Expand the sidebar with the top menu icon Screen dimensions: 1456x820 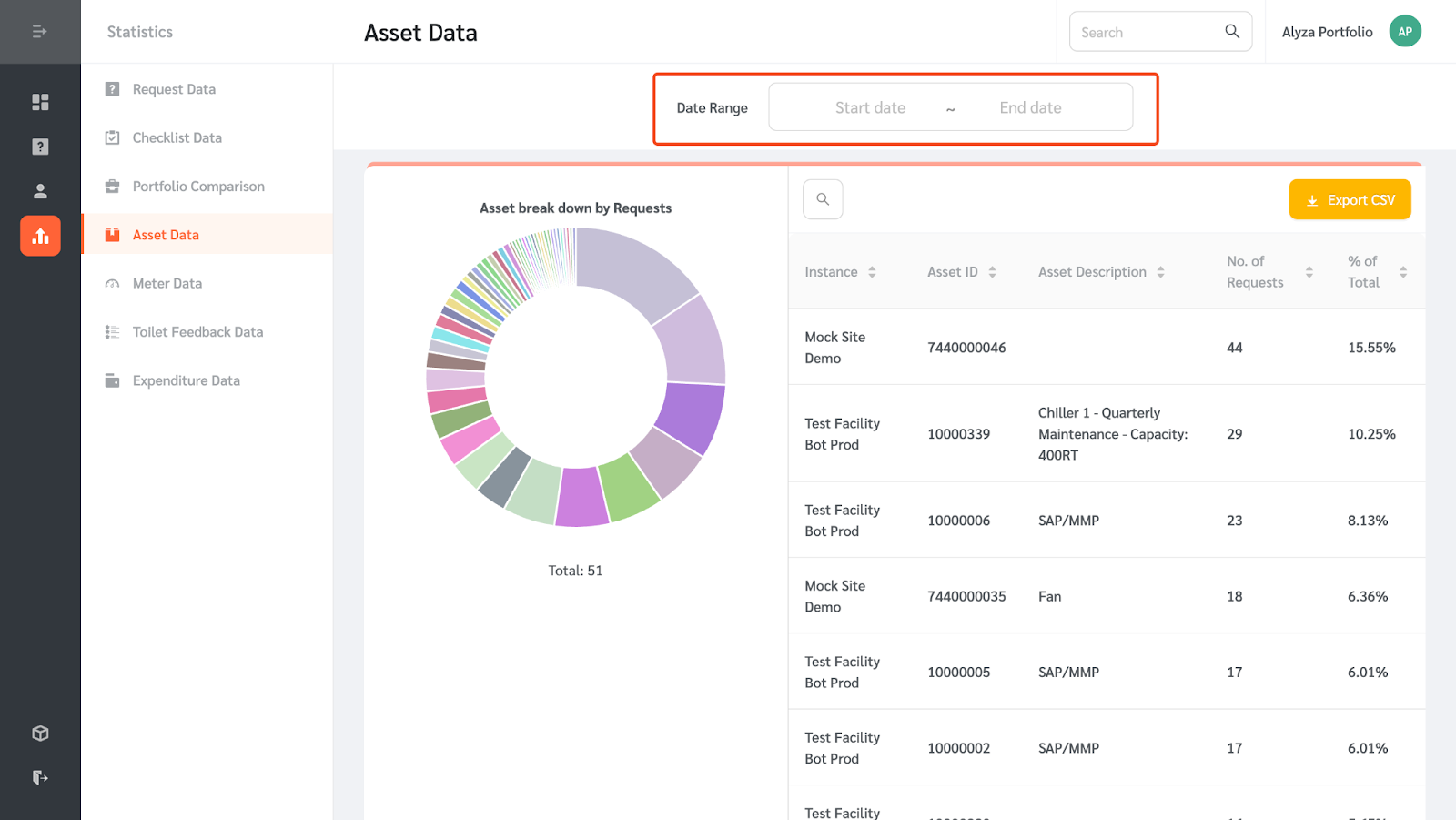(x=40, y=32)
